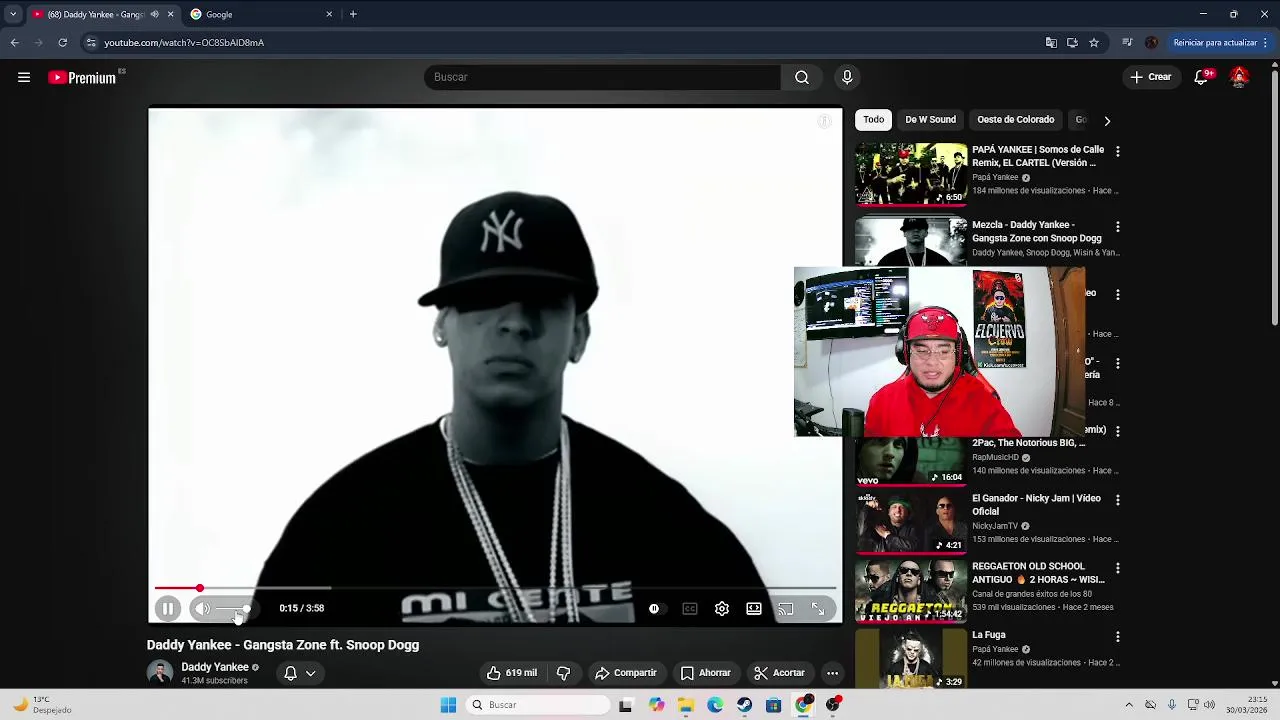Open options for Reggaeton Old School video
This screenshot has width=1280, height=720.
1117,568
